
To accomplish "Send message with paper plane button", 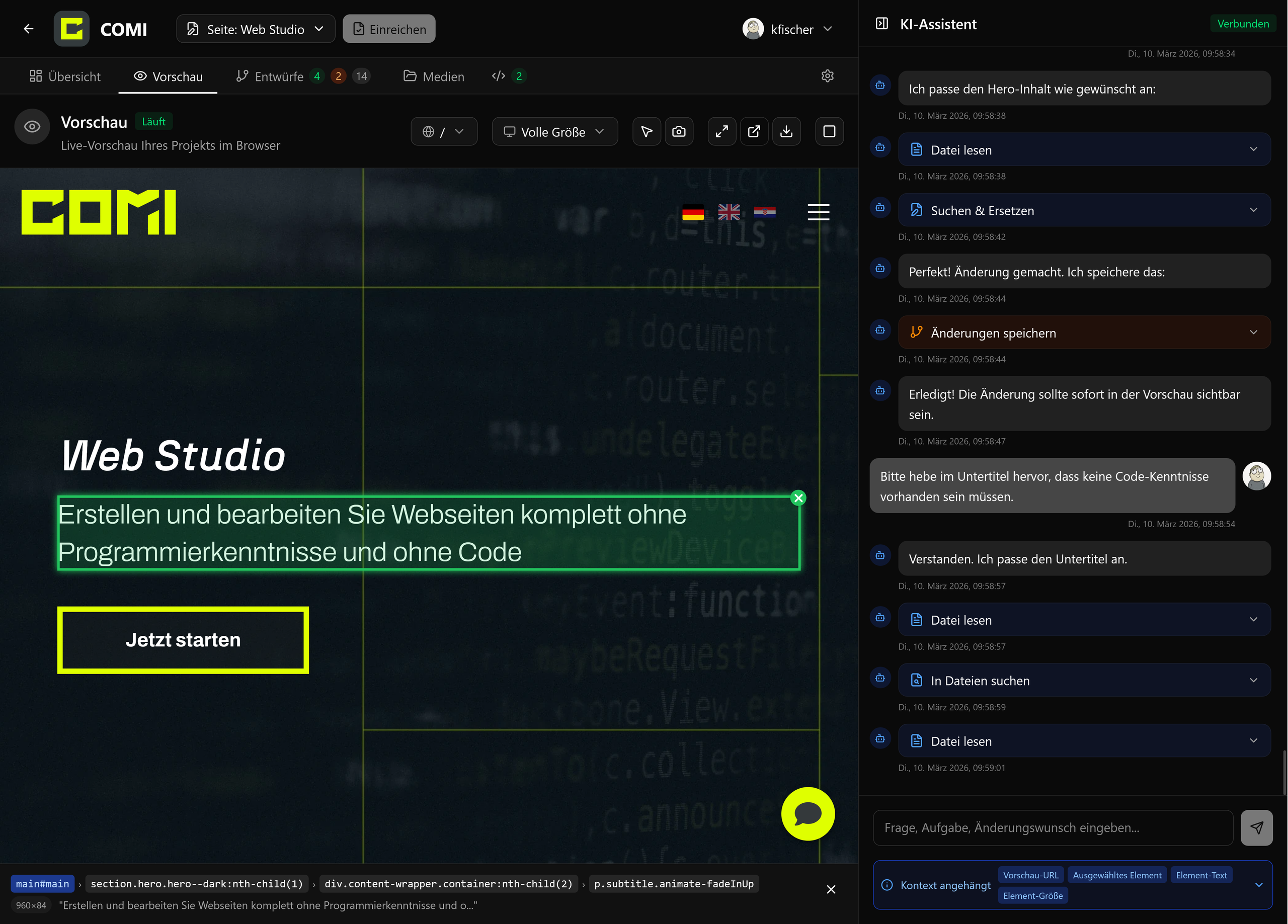I will tap(1257, 827).
